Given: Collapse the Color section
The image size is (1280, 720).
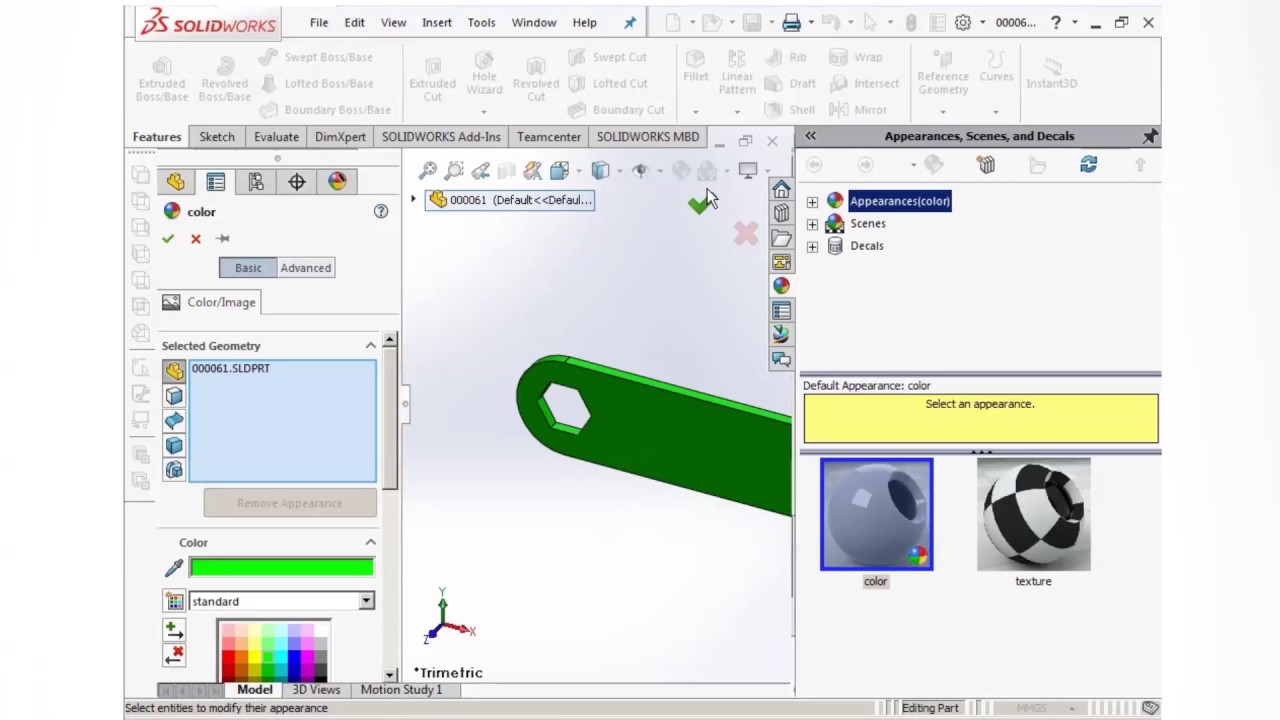Looking at the screenshot, I should (371, 542).
